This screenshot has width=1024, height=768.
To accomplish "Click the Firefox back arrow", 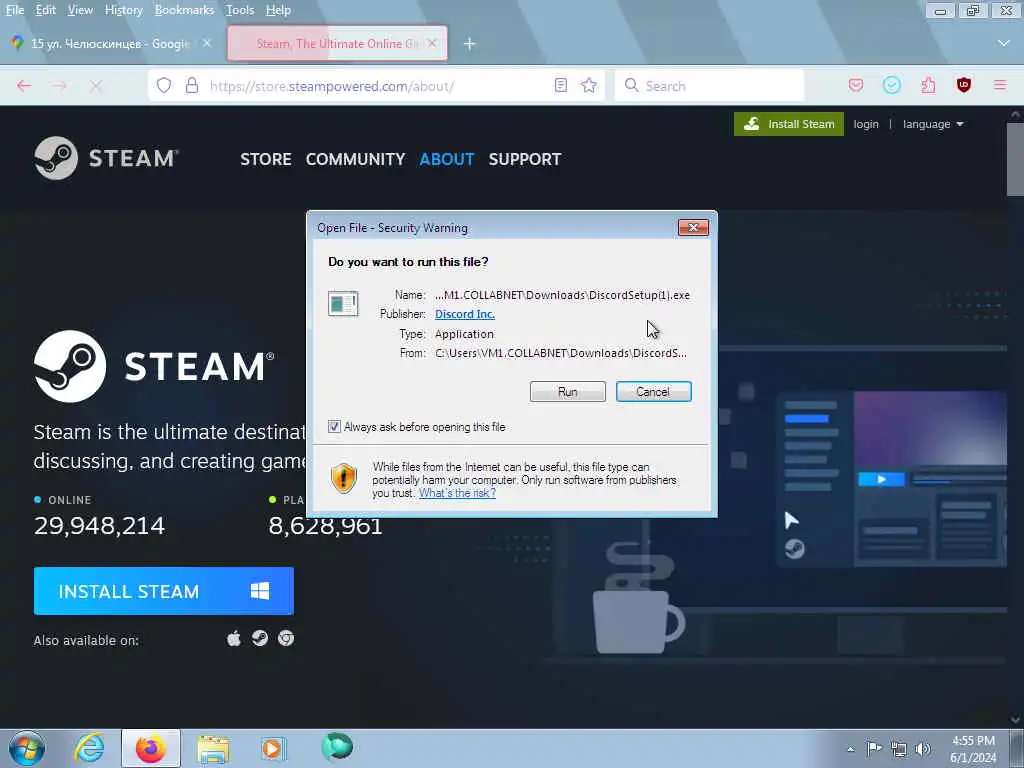I will pyautogui.click(x=24, y=86).
